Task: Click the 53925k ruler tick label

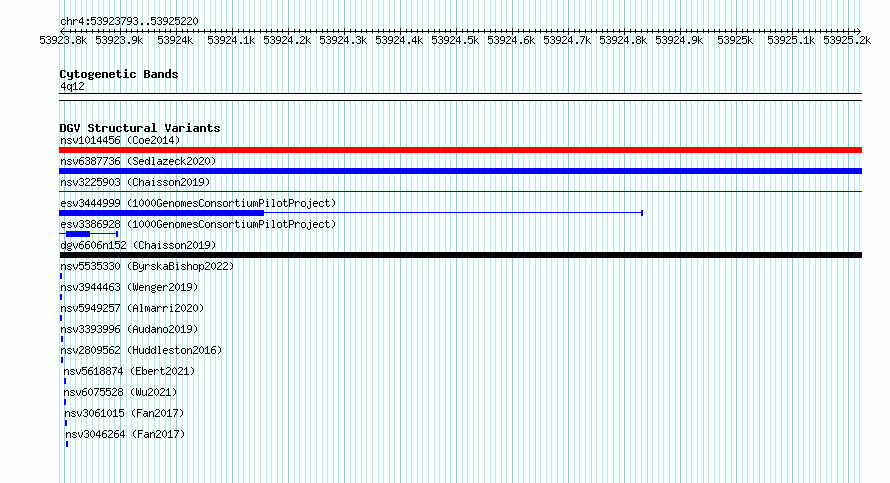Action: 735,40
